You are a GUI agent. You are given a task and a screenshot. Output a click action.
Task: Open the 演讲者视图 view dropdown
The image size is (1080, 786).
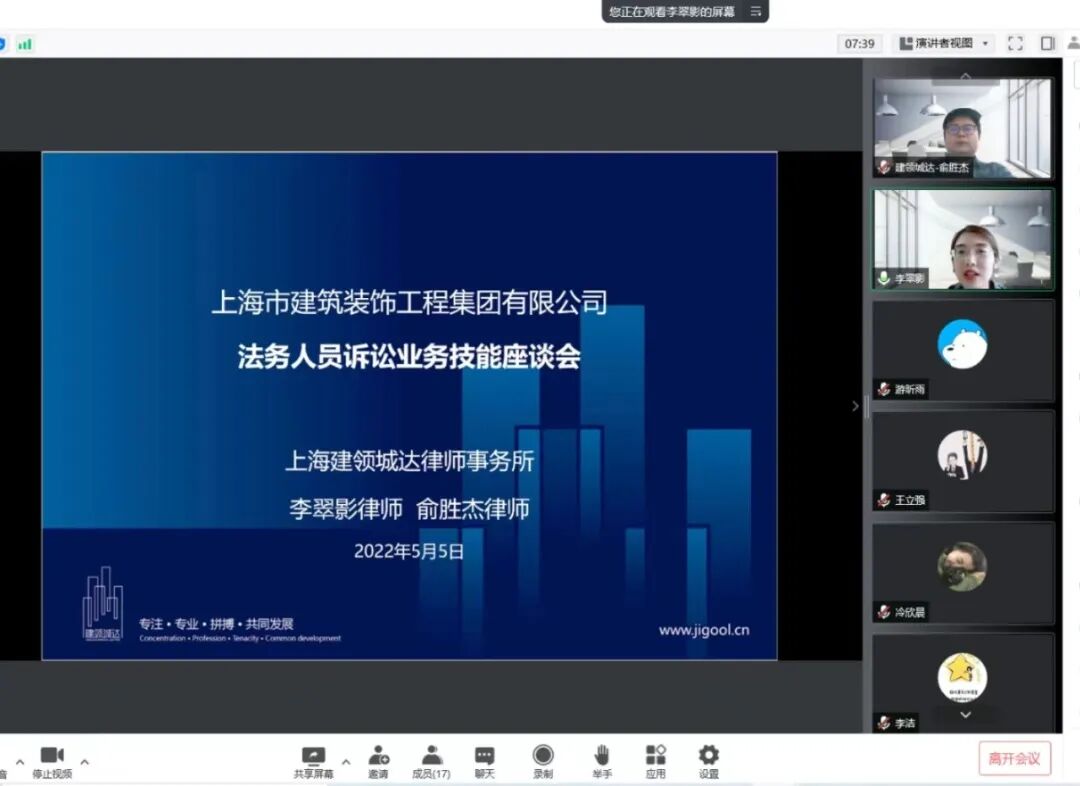point(944,43)
